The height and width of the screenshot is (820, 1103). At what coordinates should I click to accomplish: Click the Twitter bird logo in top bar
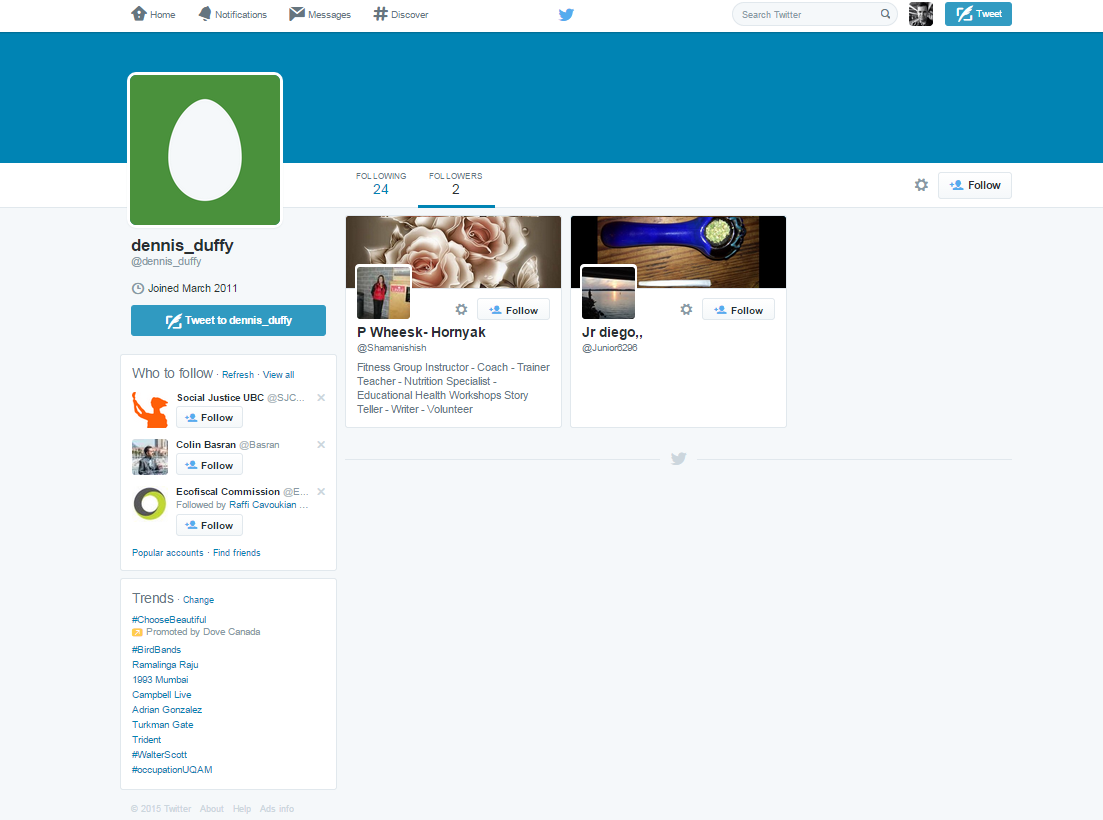(566, 14)
